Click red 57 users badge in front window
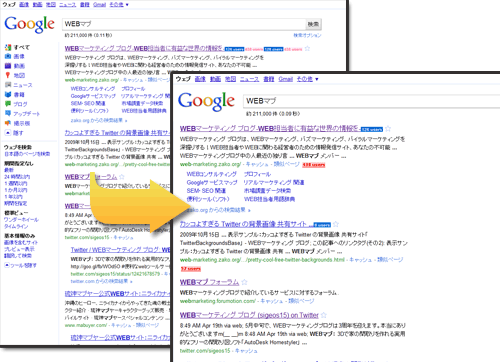This screenshot has height=362, width=500. [191, 269]
